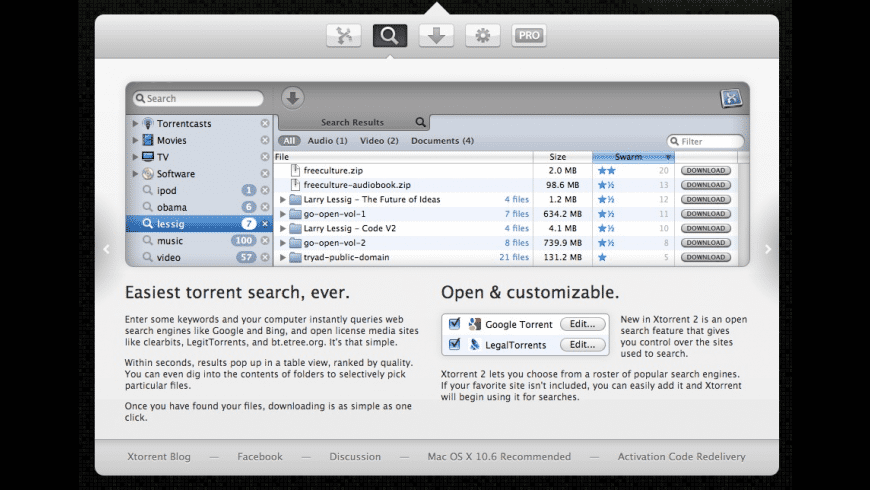The width and height of the screenshot is (870, 490).
Task: Remove the Software sidebar entry
Action: pyautogui.click(x=265, y=173)
